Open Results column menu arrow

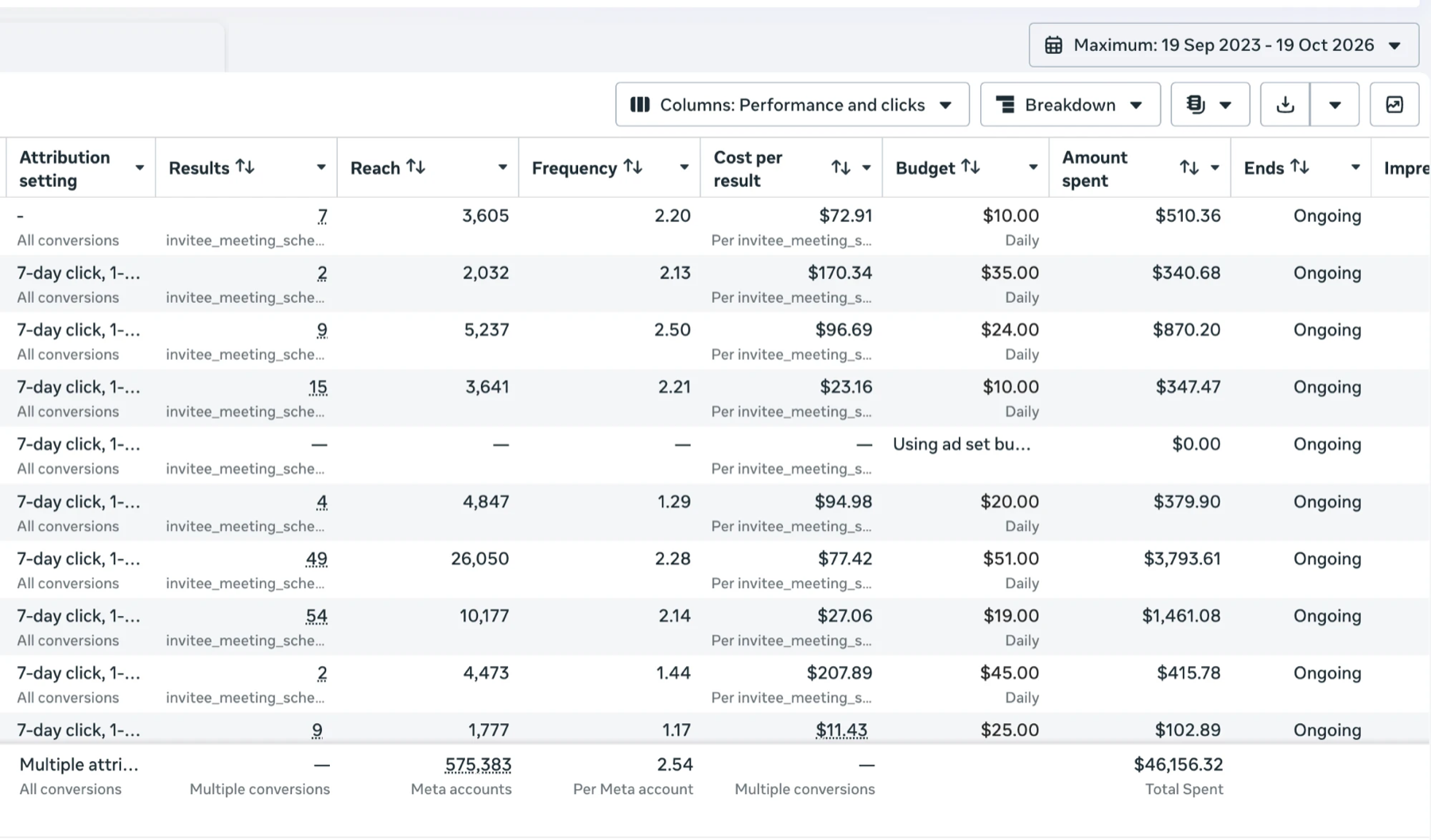(320, 167)
